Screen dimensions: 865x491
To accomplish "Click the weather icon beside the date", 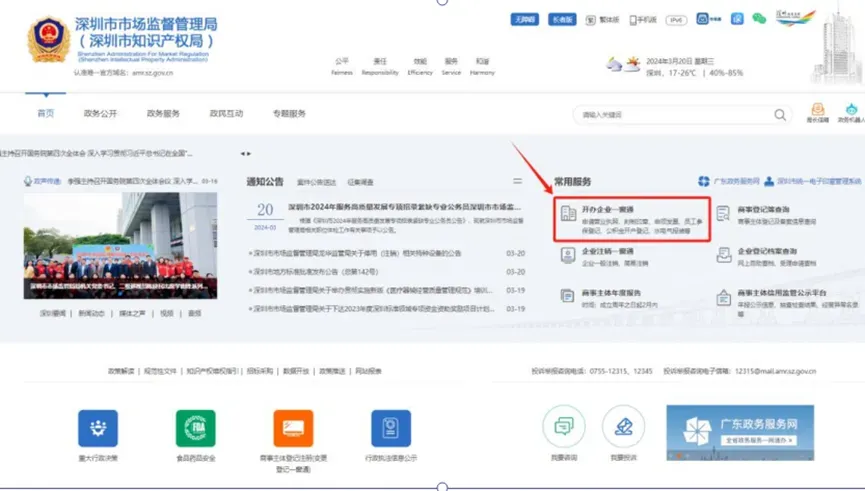I will [x=623, y=65].
